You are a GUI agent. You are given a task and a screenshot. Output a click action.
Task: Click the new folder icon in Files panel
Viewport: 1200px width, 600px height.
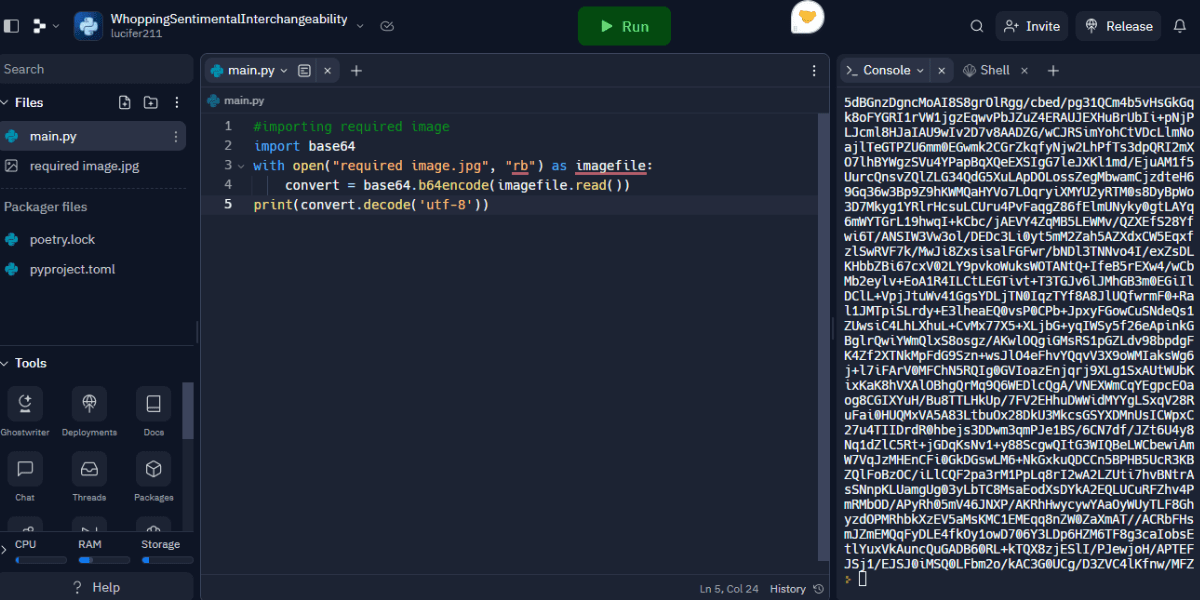point(150,102)
